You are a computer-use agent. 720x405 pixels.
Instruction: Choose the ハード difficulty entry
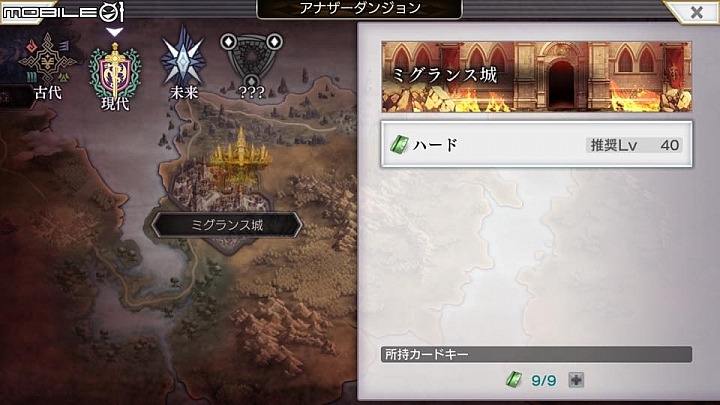(536, 145)
